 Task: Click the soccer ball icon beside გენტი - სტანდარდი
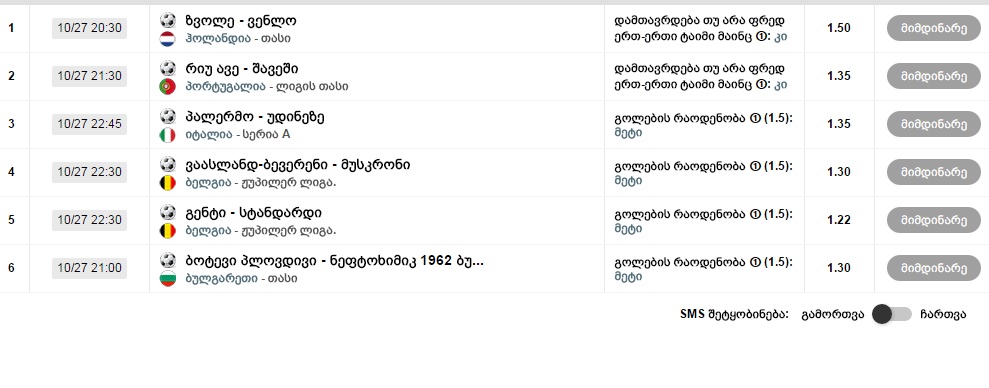click(168, 212)
